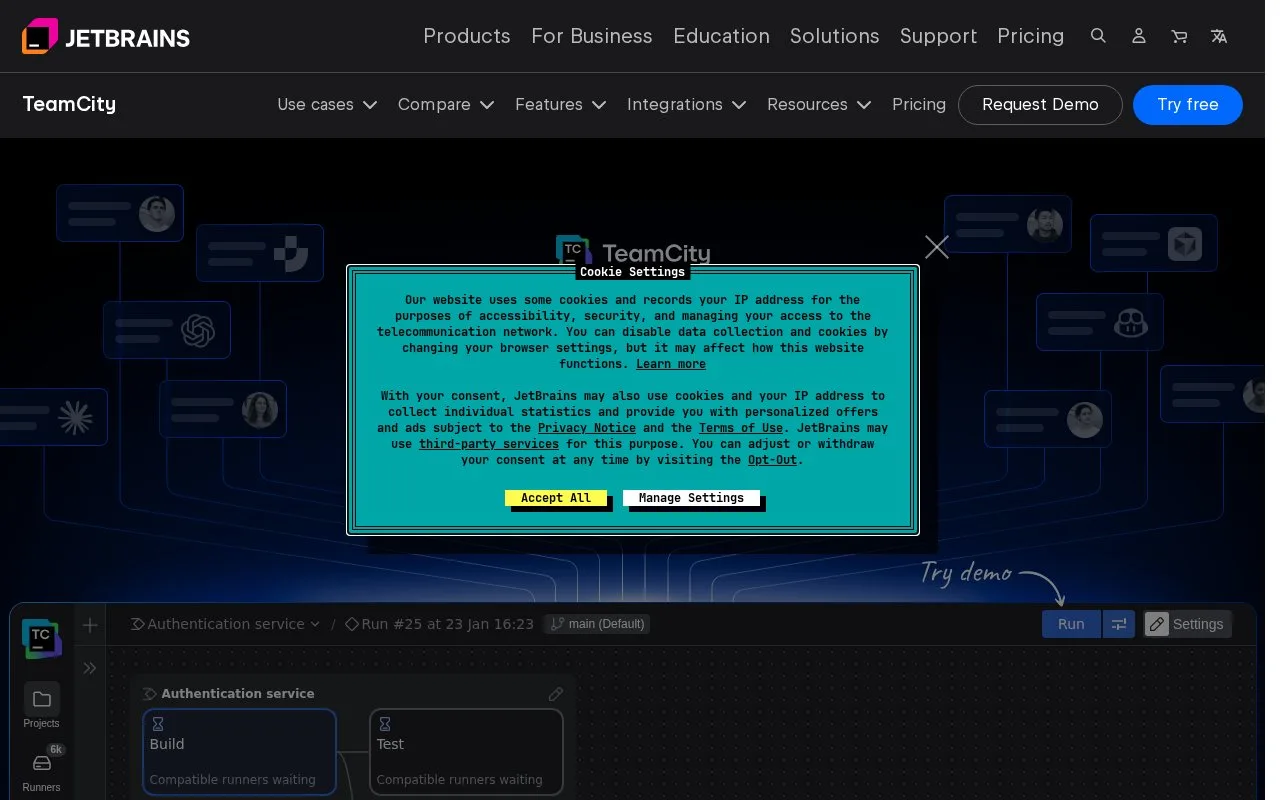The image size is (1280, 800).
Task: Open the Terms of Use link
Action: tap(741, 428)
